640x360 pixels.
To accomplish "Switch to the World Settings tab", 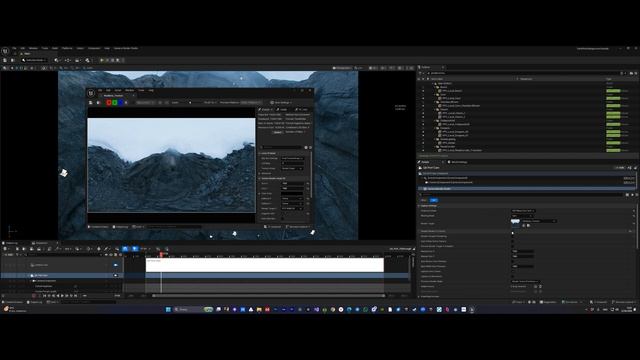I will tap(458, 162).
